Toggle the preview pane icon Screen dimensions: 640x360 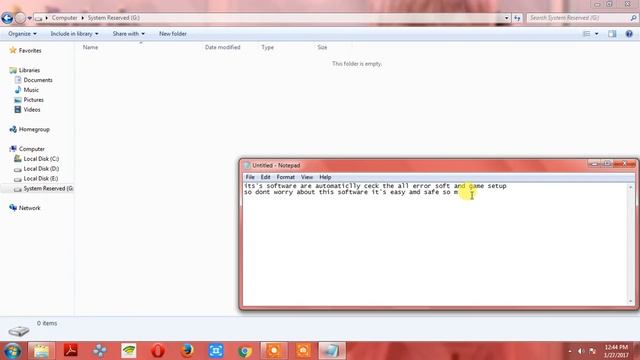coord(612,34)
